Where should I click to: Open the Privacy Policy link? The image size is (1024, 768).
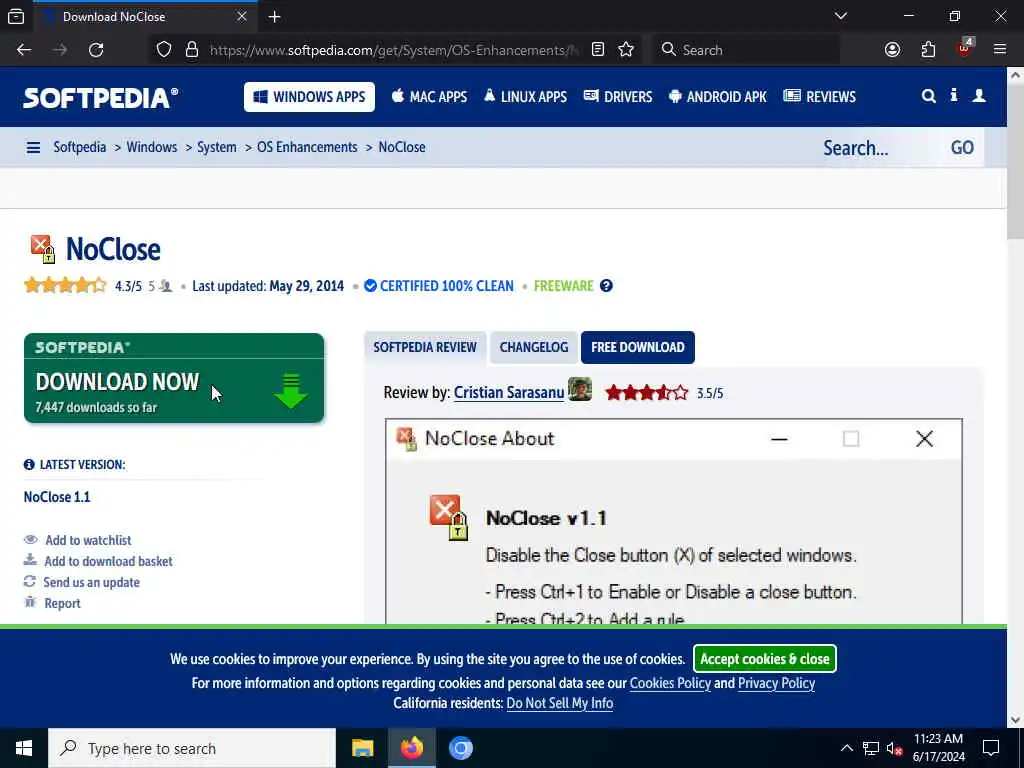(x=776, y=683)
